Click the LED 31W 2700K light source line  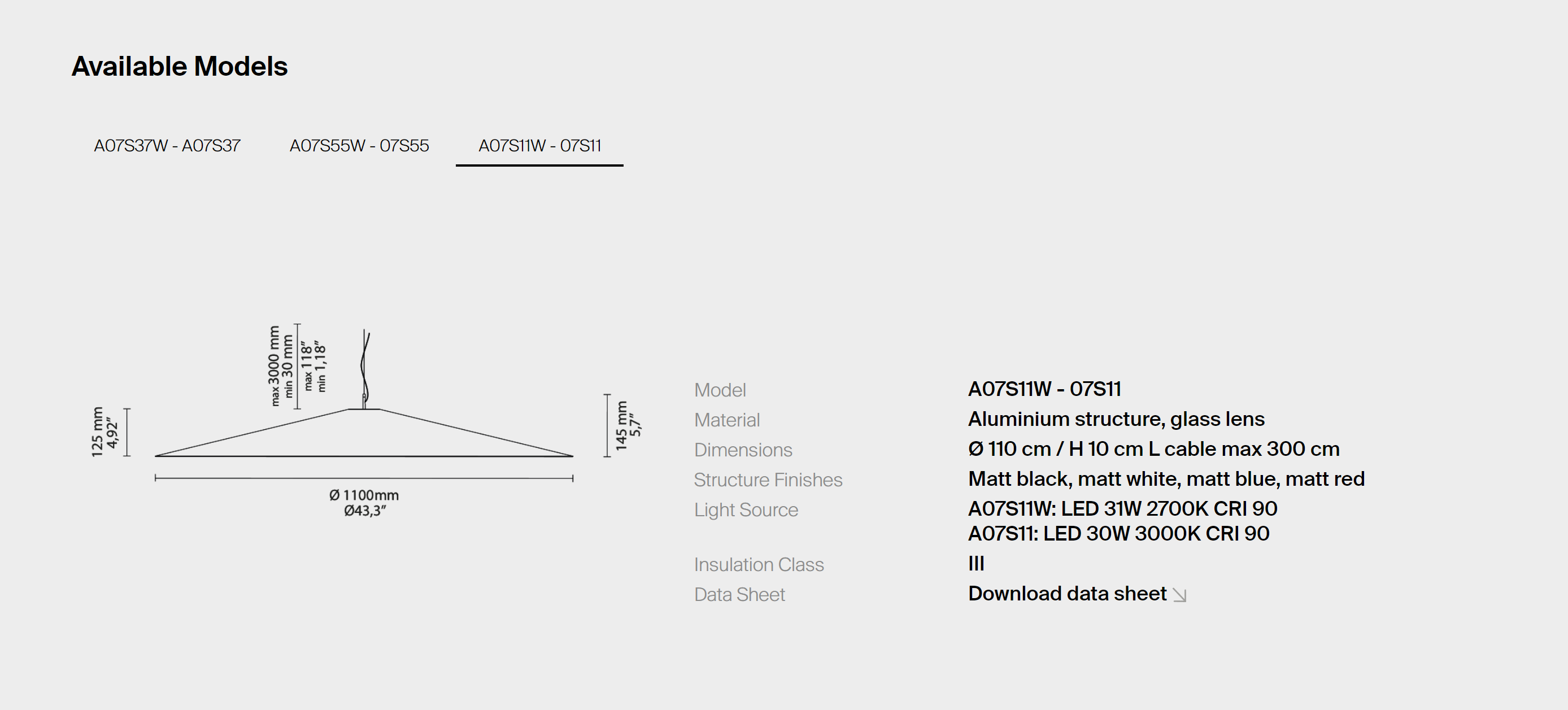(x=1122, y=508)
